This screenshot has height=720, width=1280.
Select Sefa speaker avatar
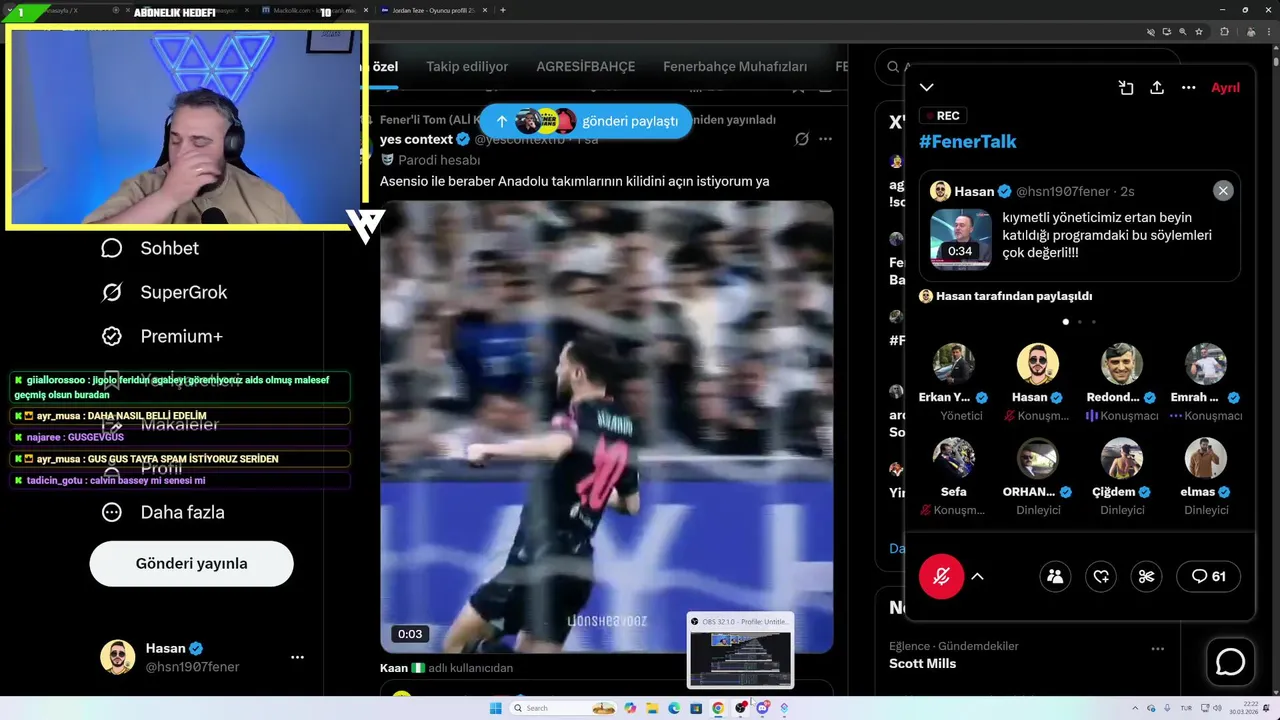[x=954, y=458]
